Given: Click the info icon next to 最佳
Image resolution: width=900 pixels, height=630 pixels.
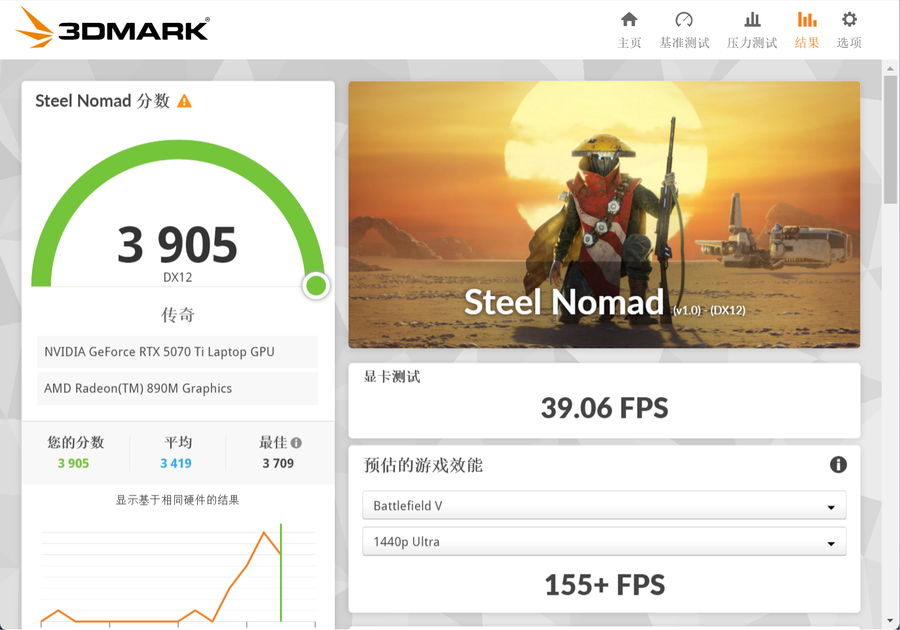Looking at the screenshot, I should 296,442.
